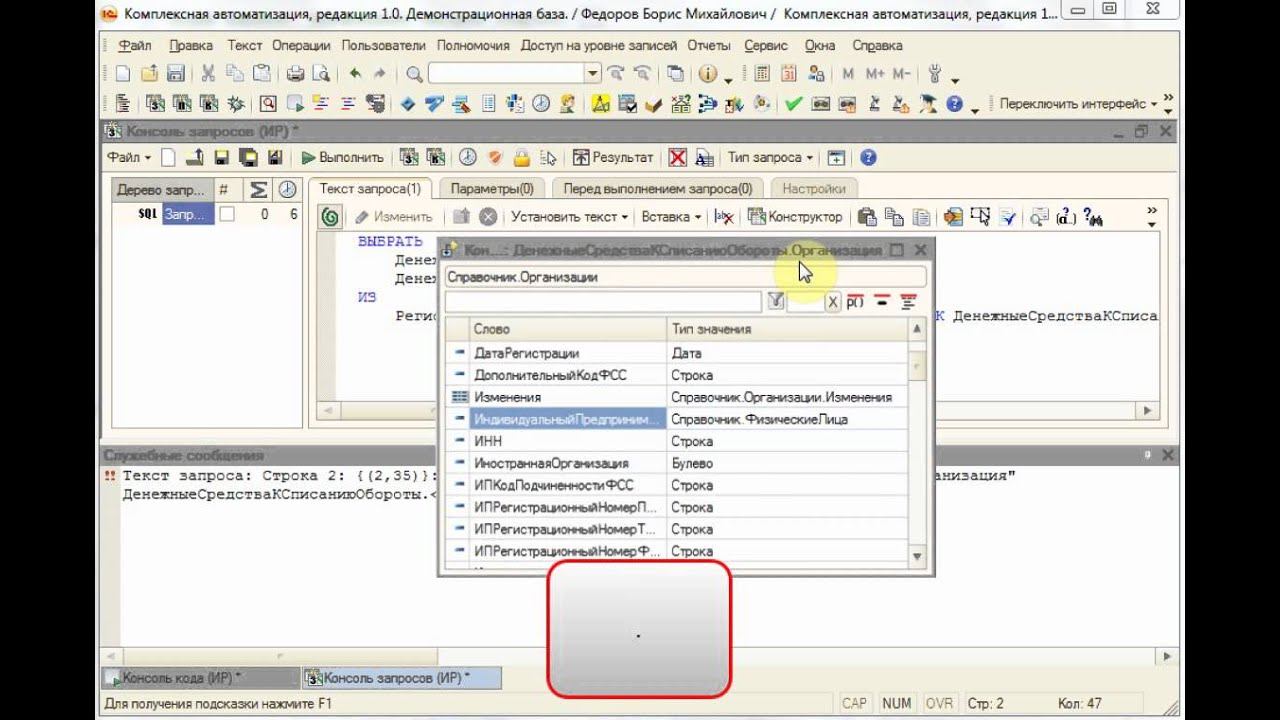Click the Слово column header
This screenshot has height=720, width=1280.
click(568, 329)
